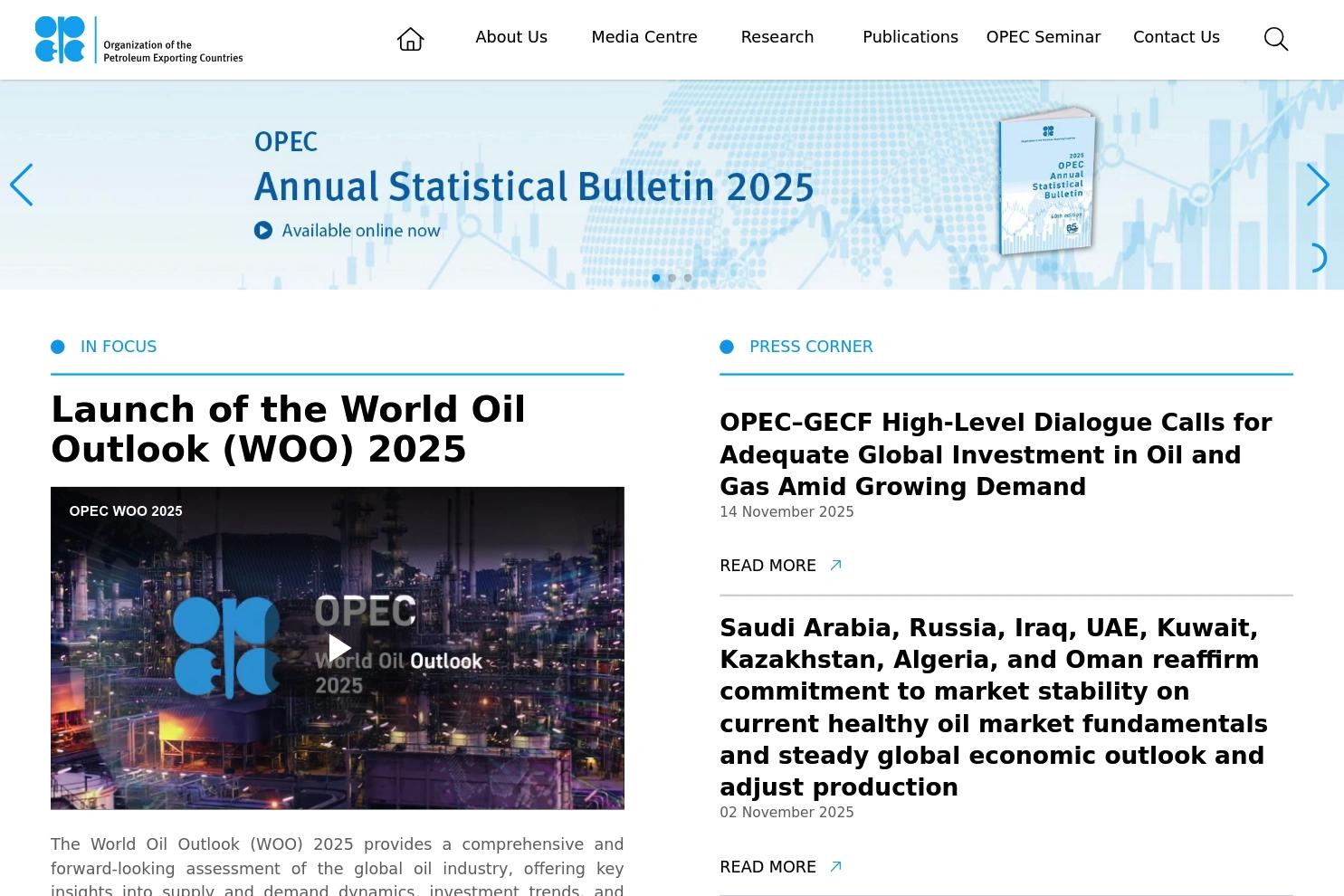This screenshot has height=896, width=1344.
Task: Click the bulletin book cover thumbnail
Action: tap(1047, 181)
